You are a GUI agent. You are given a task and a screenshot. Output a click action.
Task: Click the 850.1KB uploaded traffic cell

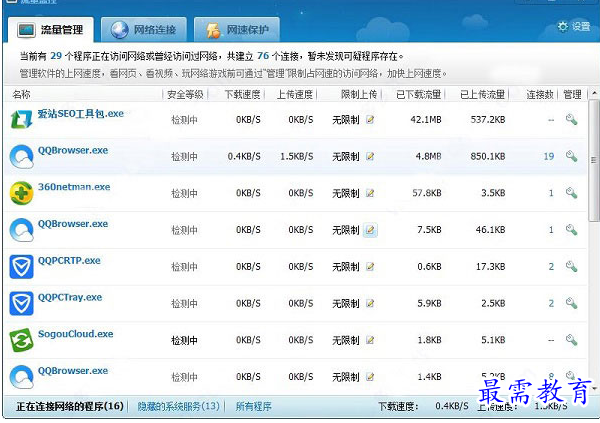[x=488, y=156]
